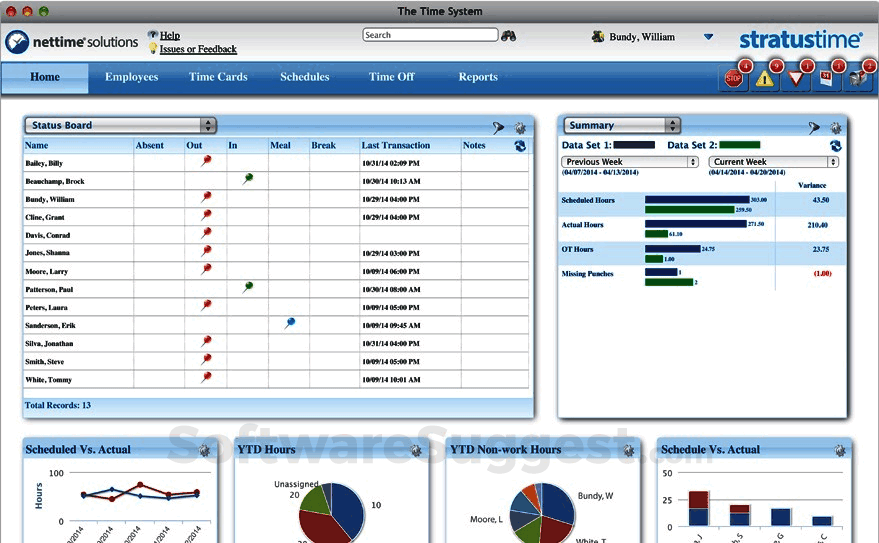Open the STOP sign alerts icon

pos(733,78)
